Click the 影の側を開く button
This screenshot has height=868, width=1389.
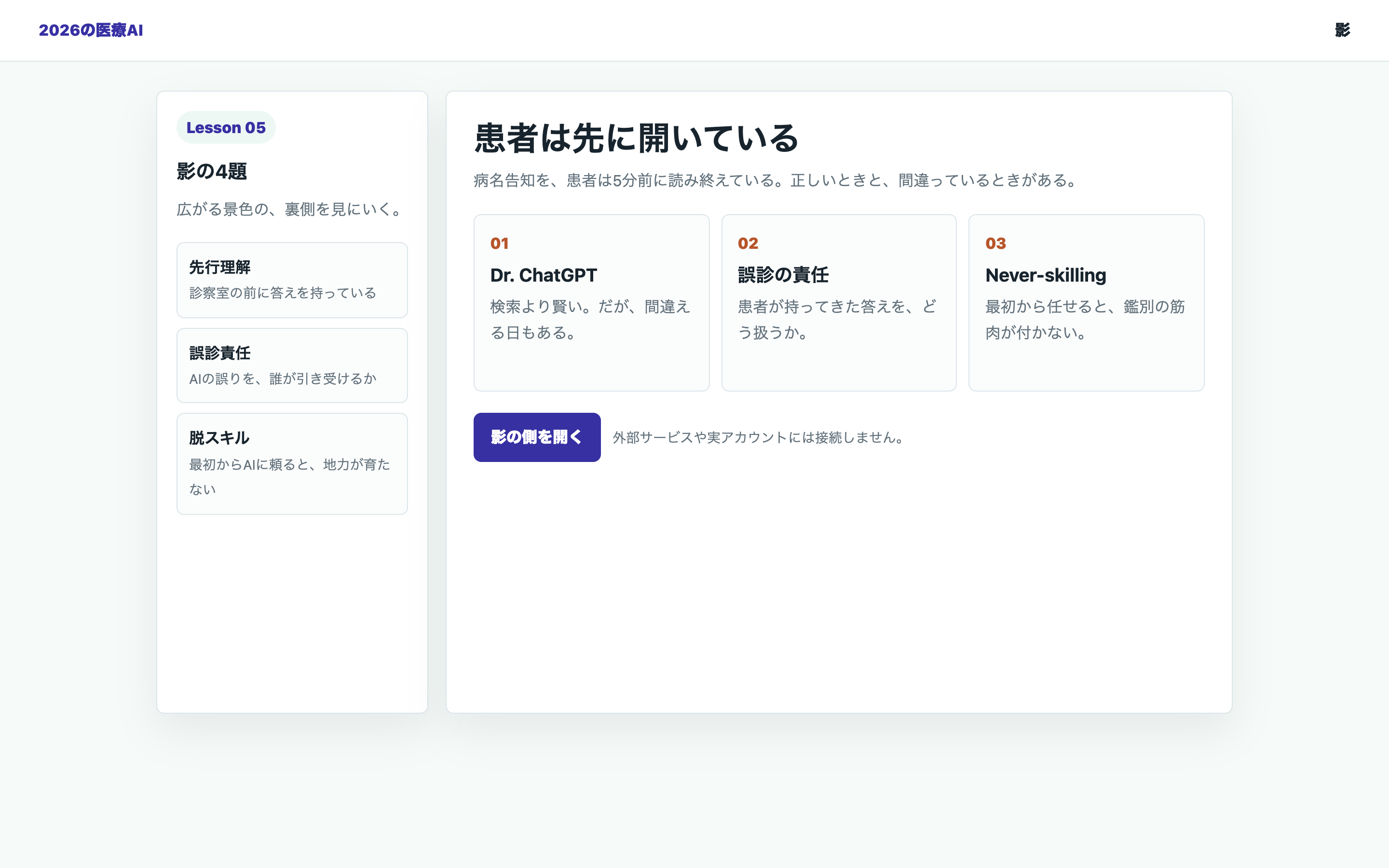tap(537, 437)
